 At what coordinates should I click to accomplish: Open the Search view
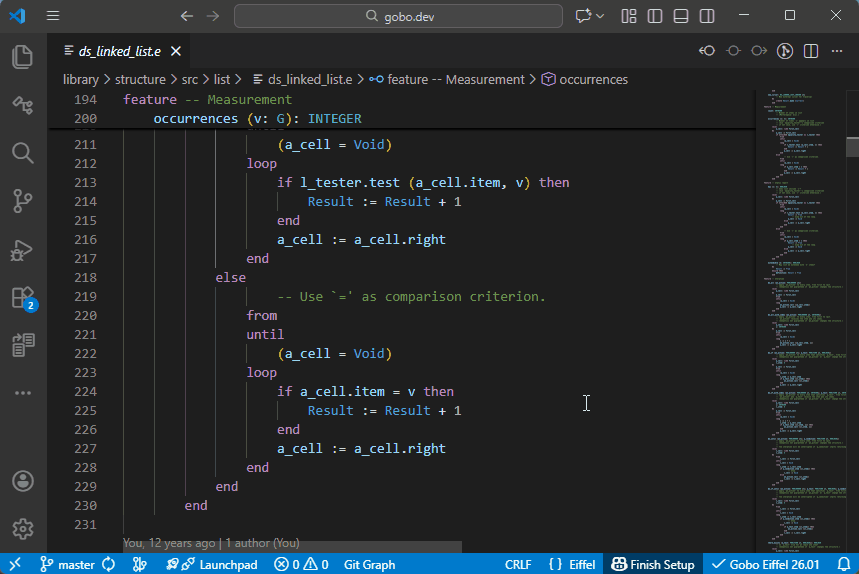coord(22,152)
